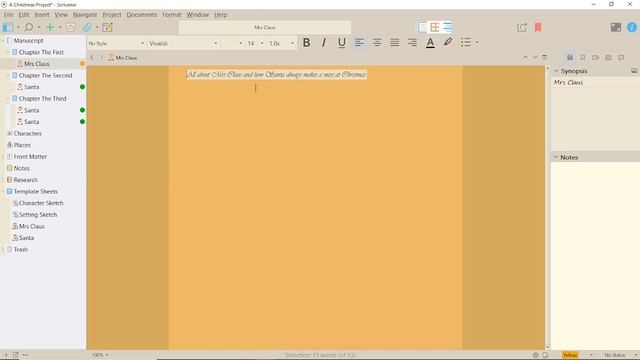Image resolution: width=640 pixels, height=360 pixels.
Task: Select the Characters folder in binder
Action: (27, 133)
